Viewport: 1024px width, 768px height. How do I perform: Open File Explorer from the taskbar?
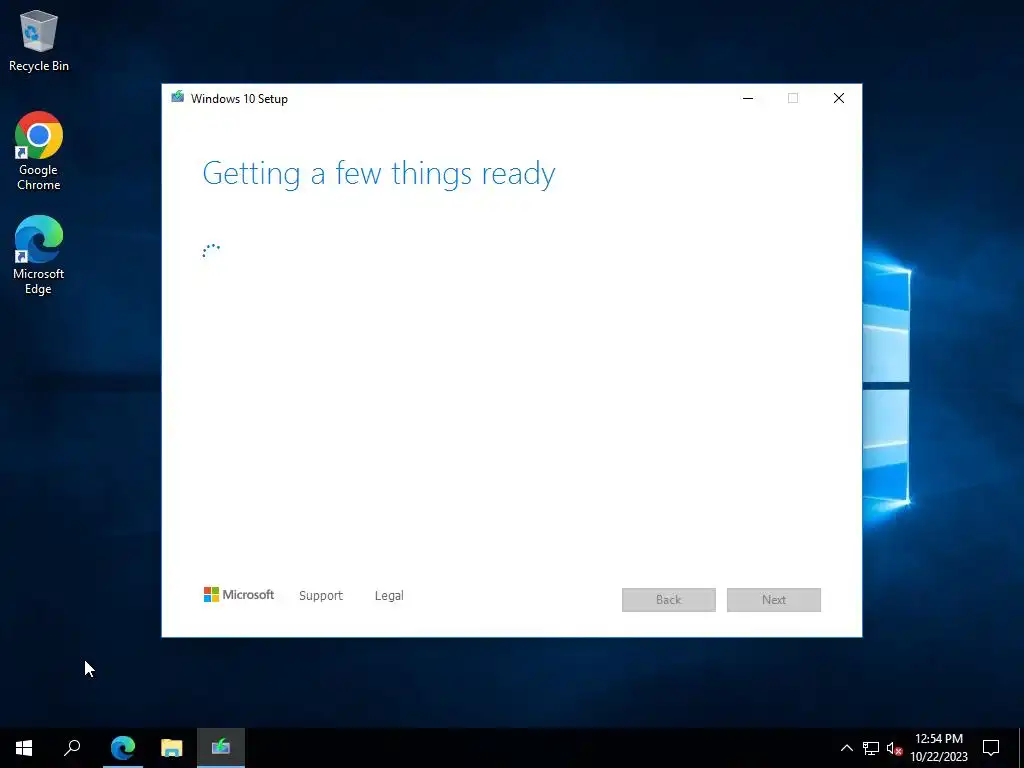click(x=172, y=748)
